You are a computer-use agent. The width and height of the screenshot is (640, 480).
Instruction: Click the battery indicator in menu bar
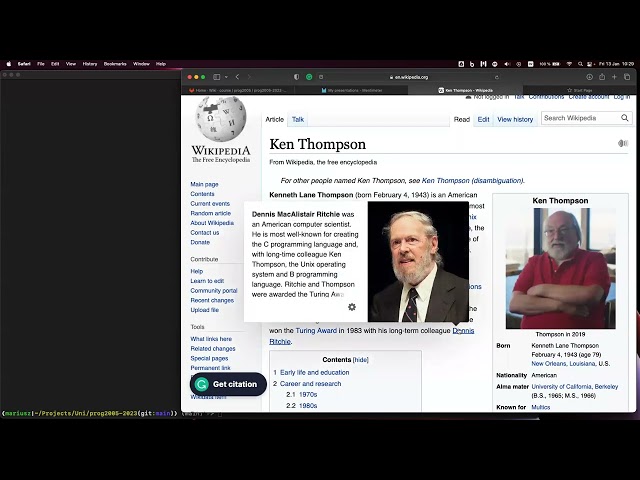tap(550, 64)
